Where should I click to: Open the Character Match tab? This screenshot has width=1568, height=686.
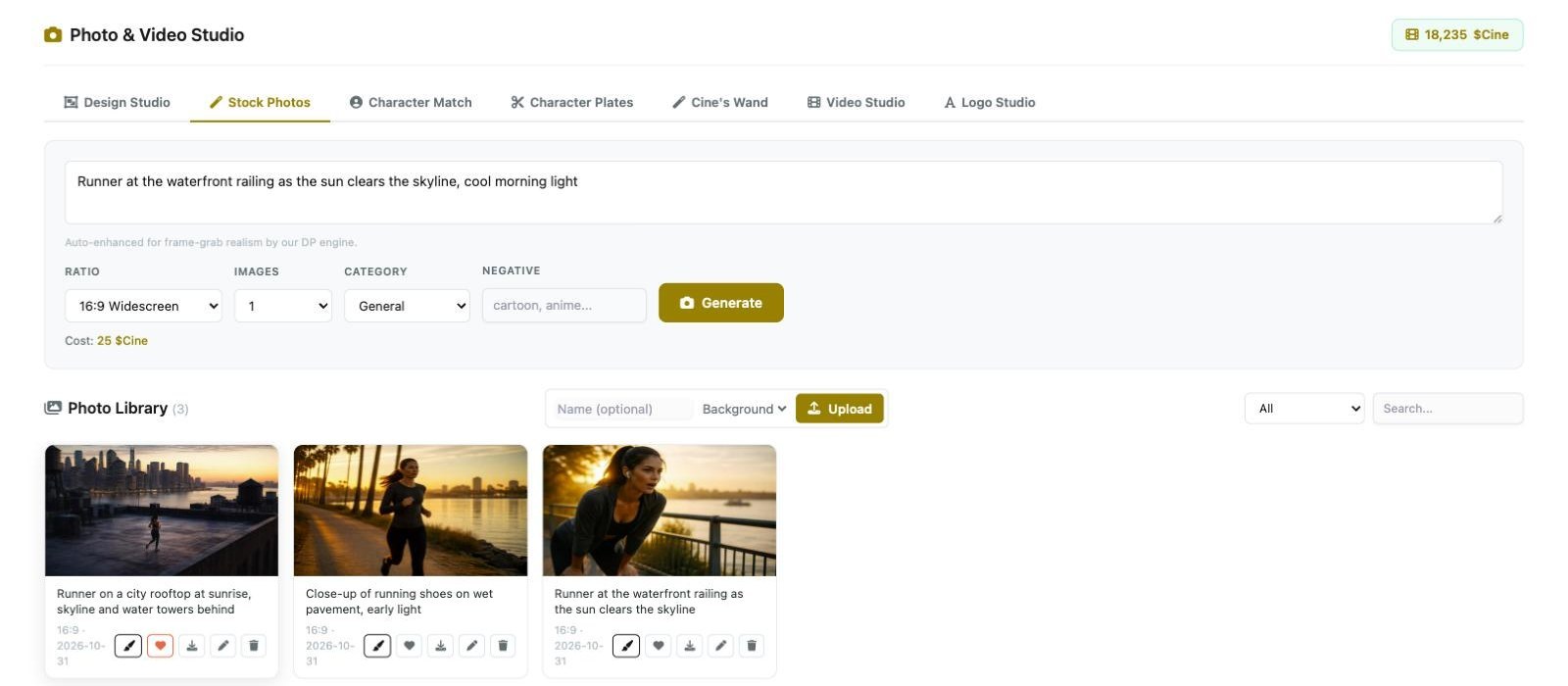411,102
